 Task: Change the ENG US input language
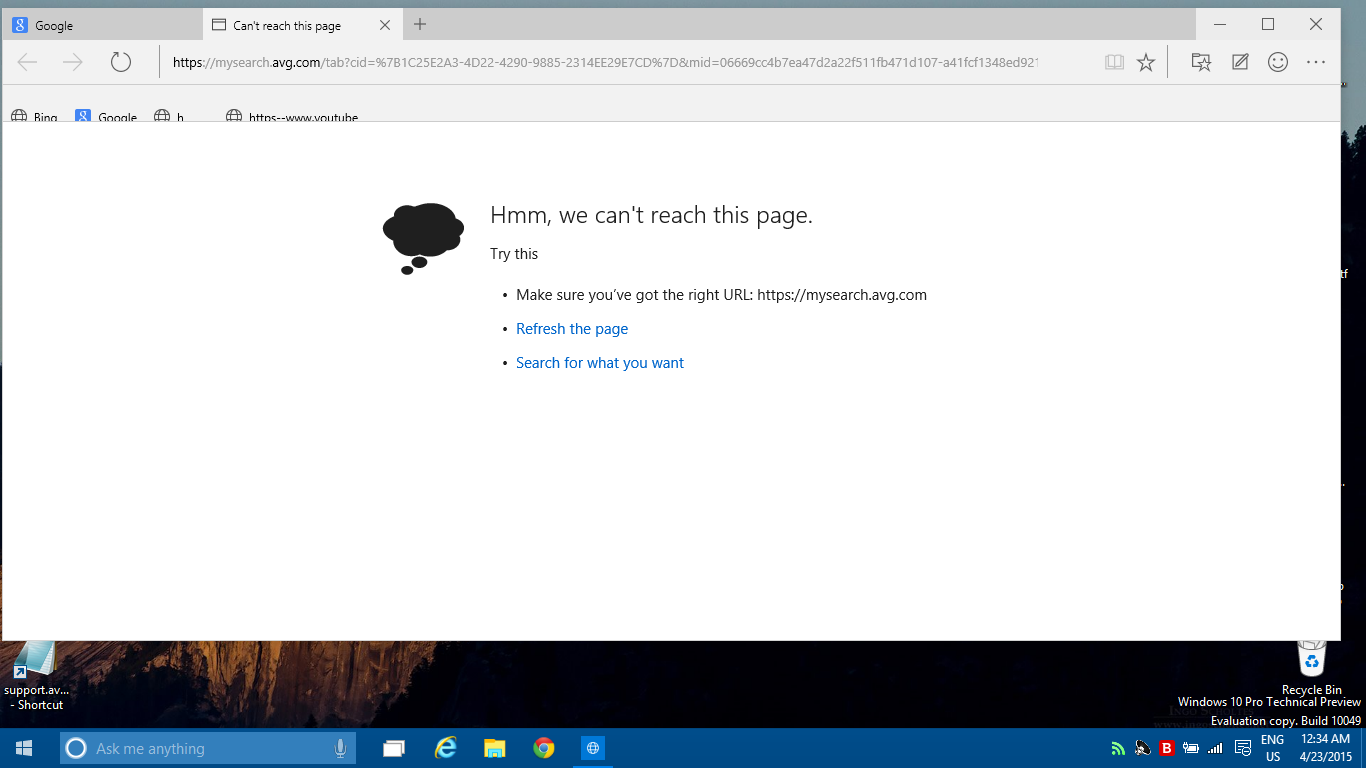pos(1273,748)
